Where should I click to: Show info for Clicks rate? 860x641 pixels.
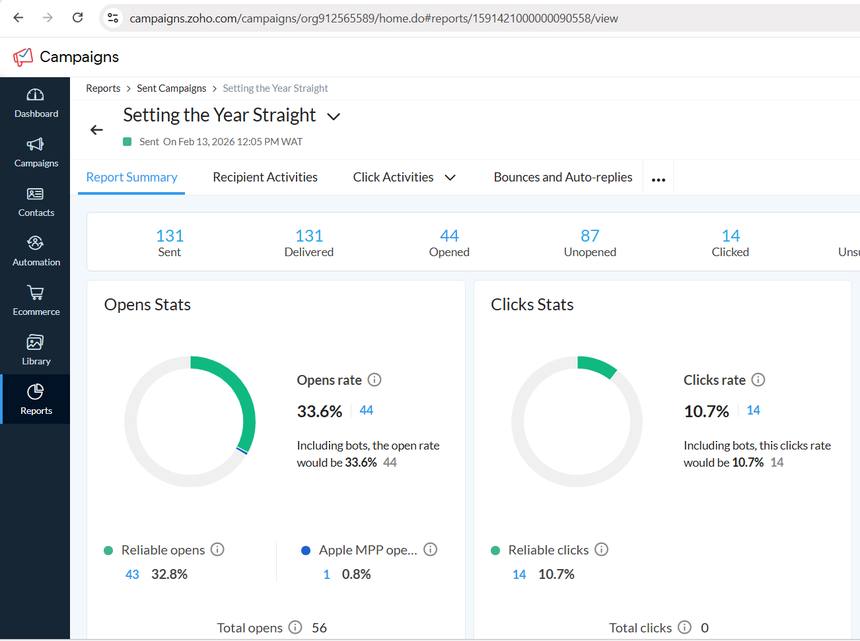tap(758, 380)
